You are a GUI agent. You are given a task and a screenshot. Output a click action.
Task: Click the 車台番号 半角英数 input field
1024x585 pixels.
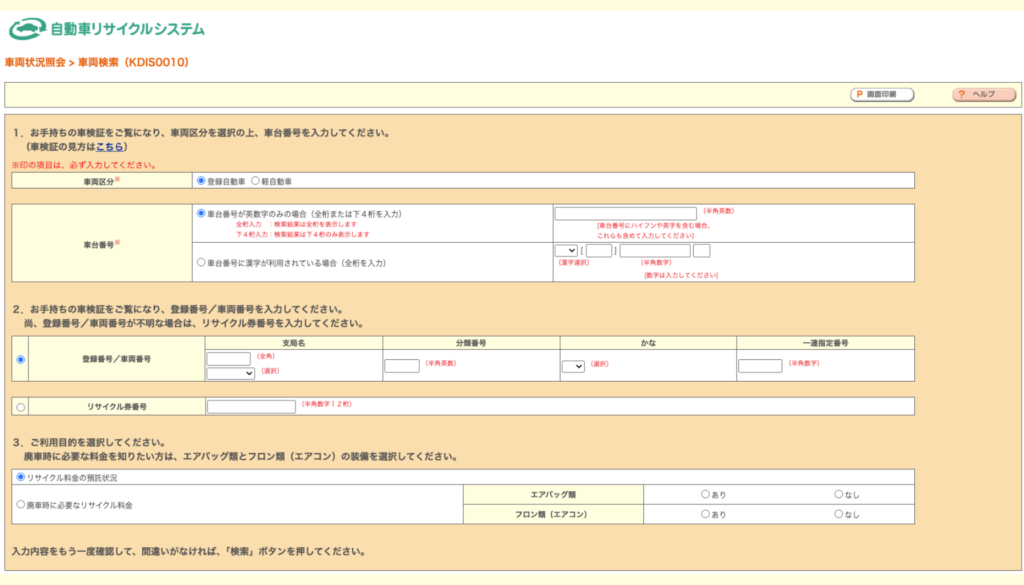[x=625, y=214]
